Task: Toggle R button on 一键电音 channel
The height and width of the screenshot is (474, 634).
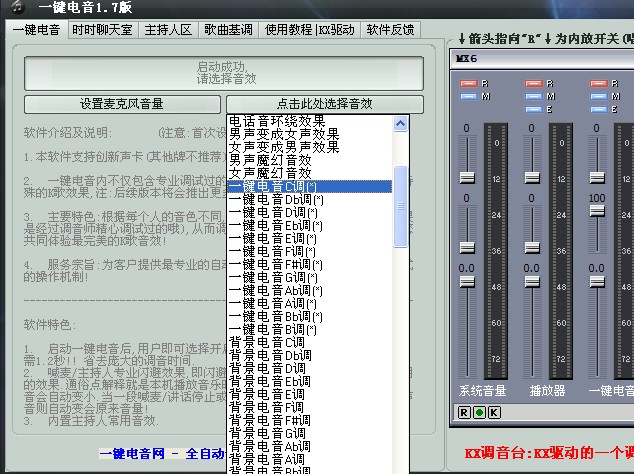Action: 599,83
